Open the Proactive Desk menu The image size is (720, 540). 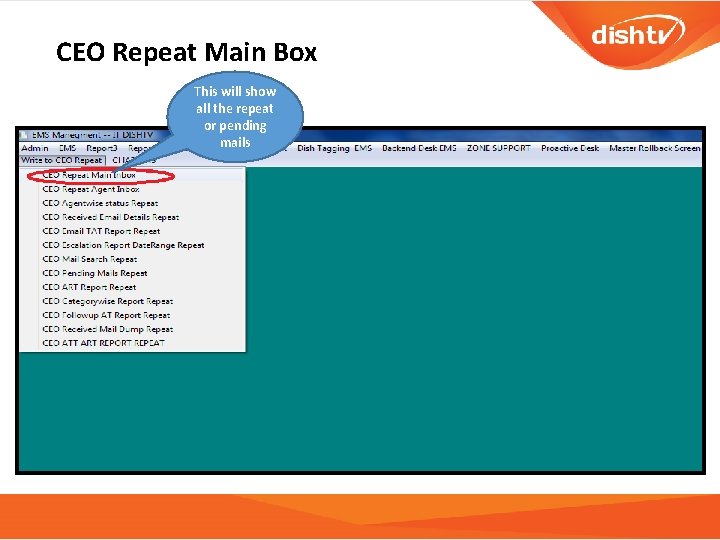[570, 148]
